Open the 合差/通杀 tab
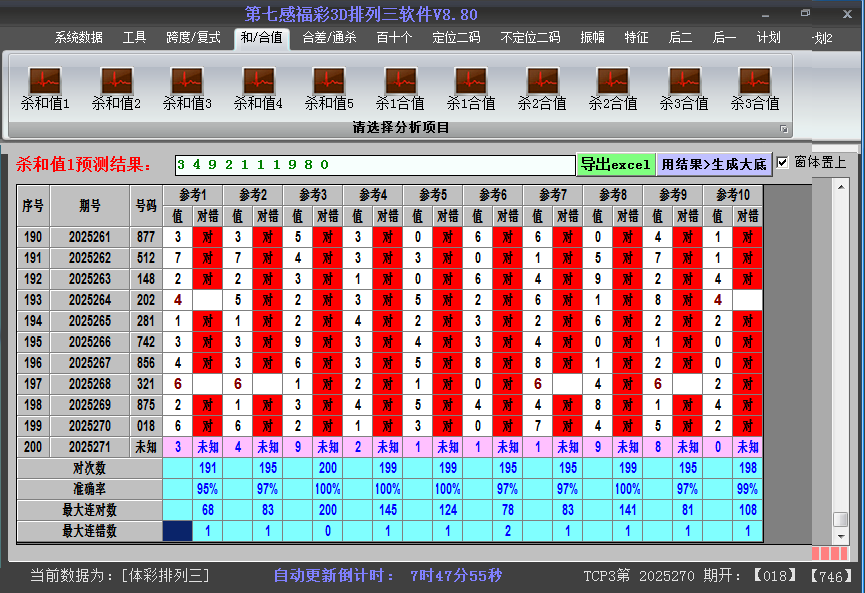Image resolution: width=865 pixels, height=593 pixels. pyautogui.click(x=329, y=38)
